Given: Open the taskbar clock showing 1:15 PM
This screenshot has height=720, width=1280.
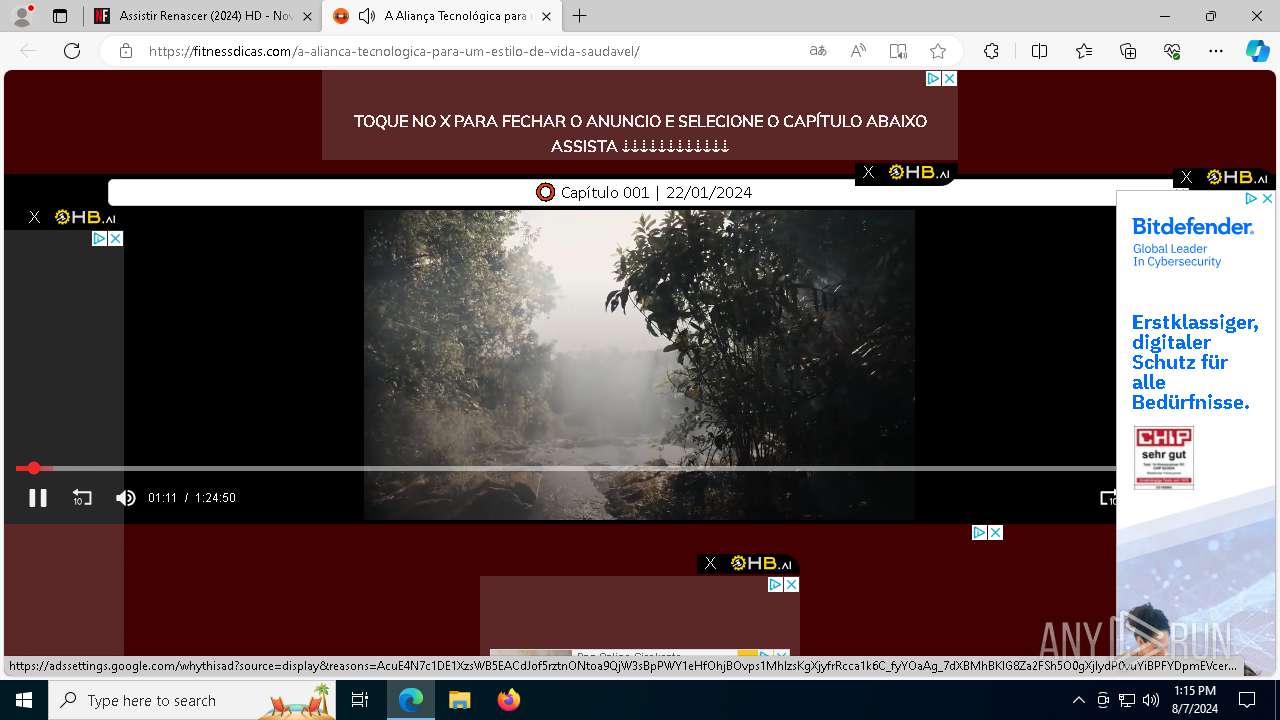Looking at the screenshot, I should point(1194,700).
